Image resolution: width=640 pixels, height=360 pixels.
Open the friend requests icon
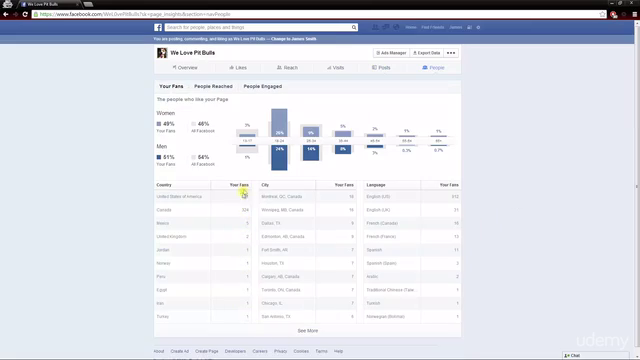coord(375,27)
